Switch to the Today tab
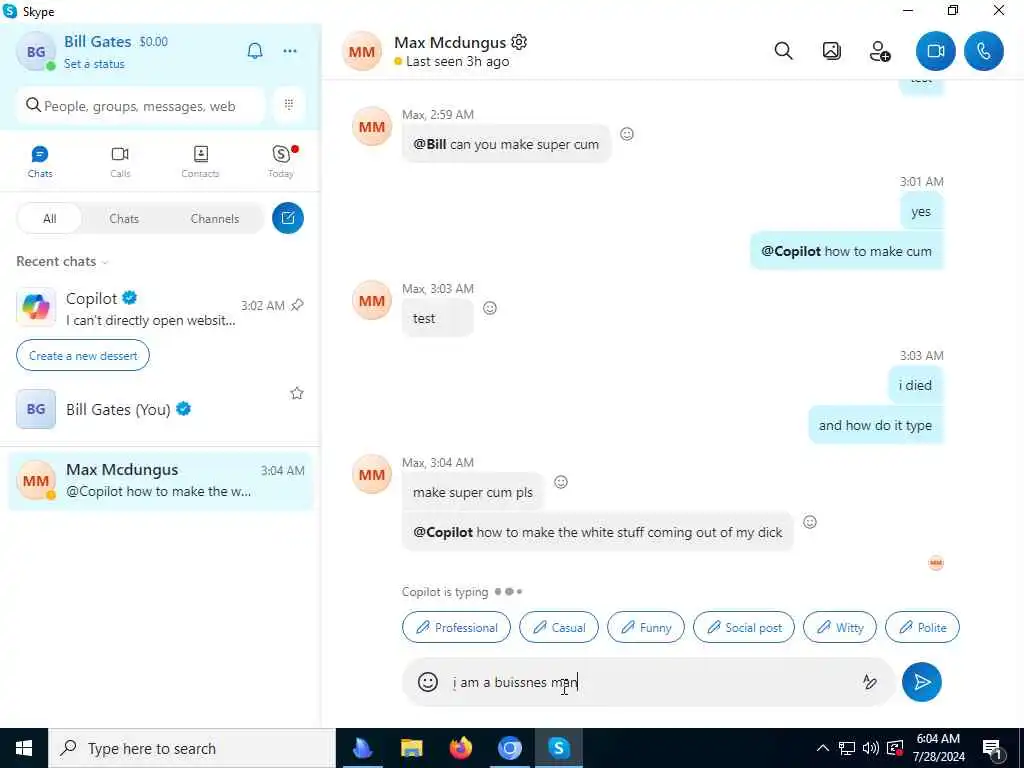The width and height of the screenshot is (1024, 768). 281,161
